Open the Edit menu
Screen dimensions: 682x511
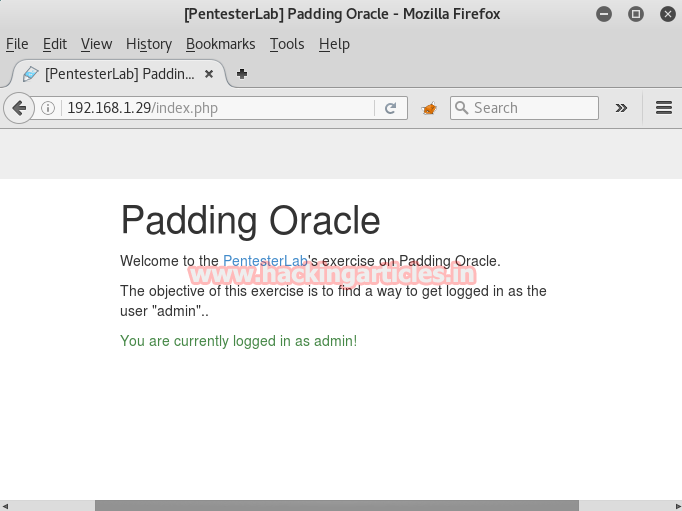55,44
